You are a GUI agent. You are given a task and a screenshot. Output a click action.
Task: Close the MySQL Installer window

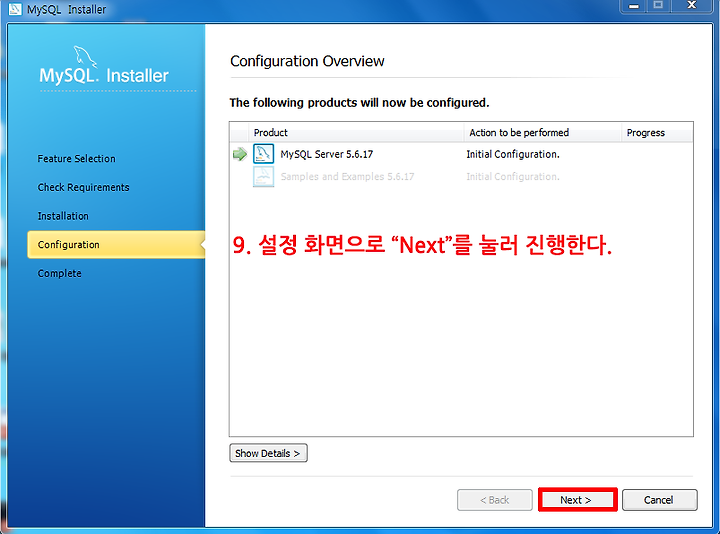click(692, 6)
